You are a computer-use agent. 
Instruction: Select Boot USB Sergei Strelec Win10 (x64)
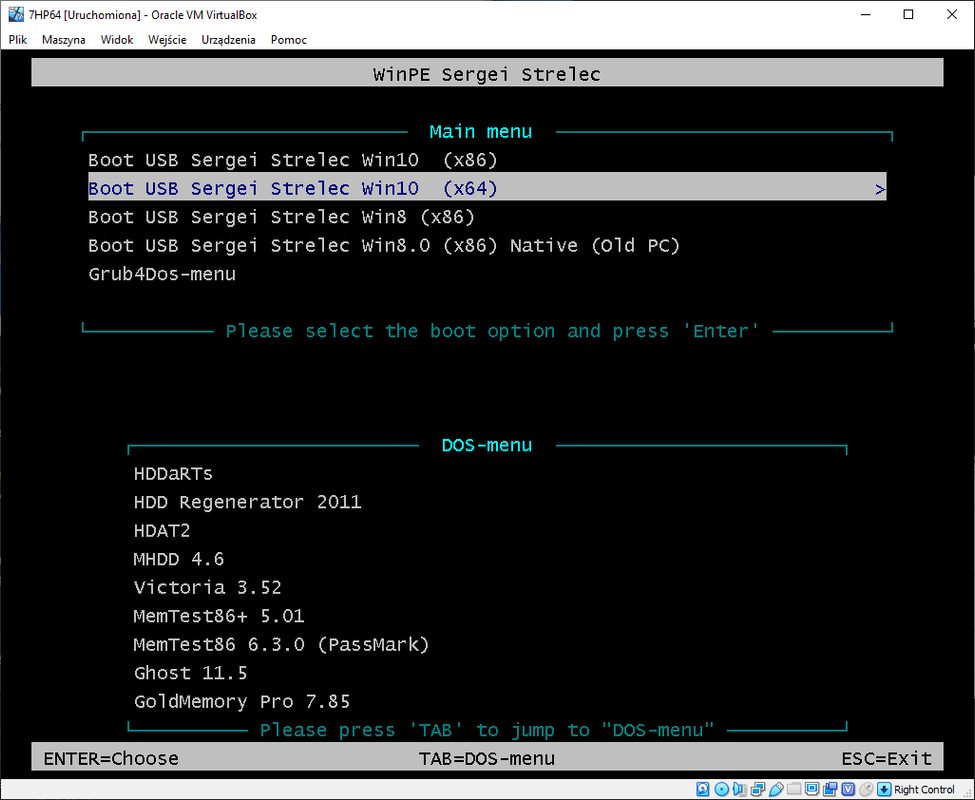[x=487, y=188]
